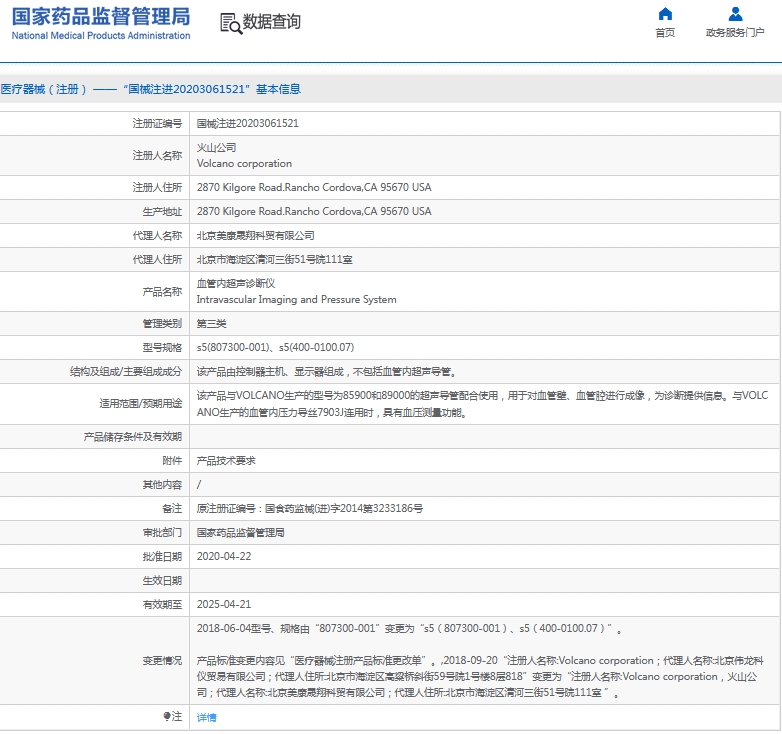Click the 注册人名称 label
The image size is (782, 734).
(x=157, y=156)
